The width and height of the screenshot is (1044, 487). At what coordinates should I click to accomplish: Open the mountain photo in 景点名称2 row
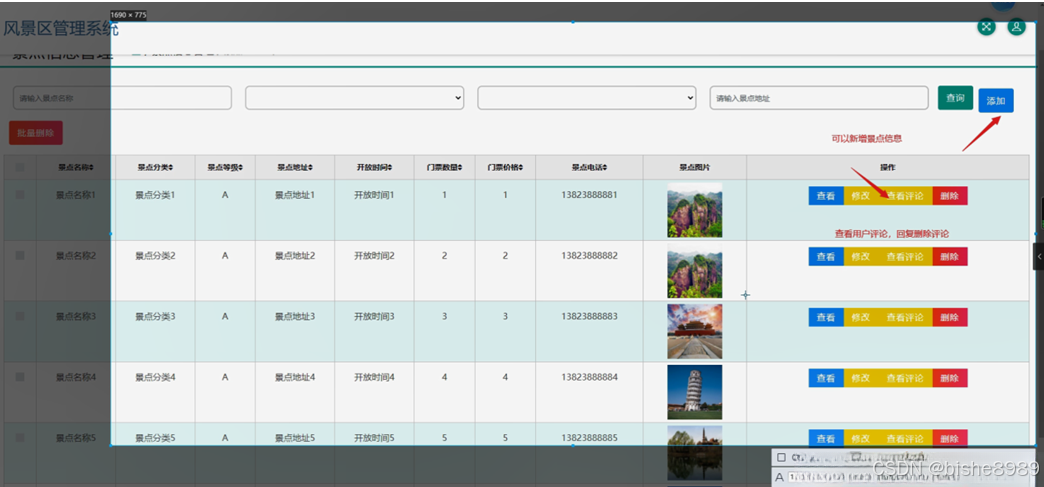coord(694,270)
